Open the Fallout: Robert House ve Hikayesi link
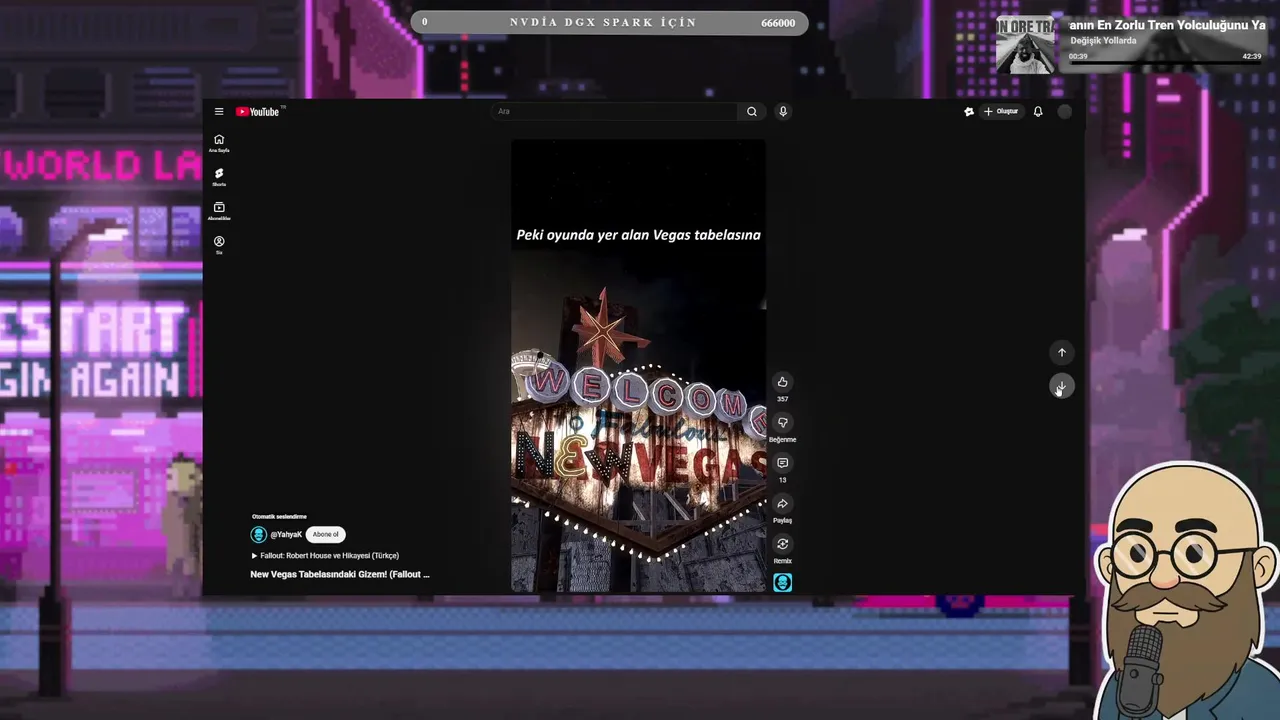The image size is (1280, 720). click(325, 556)
